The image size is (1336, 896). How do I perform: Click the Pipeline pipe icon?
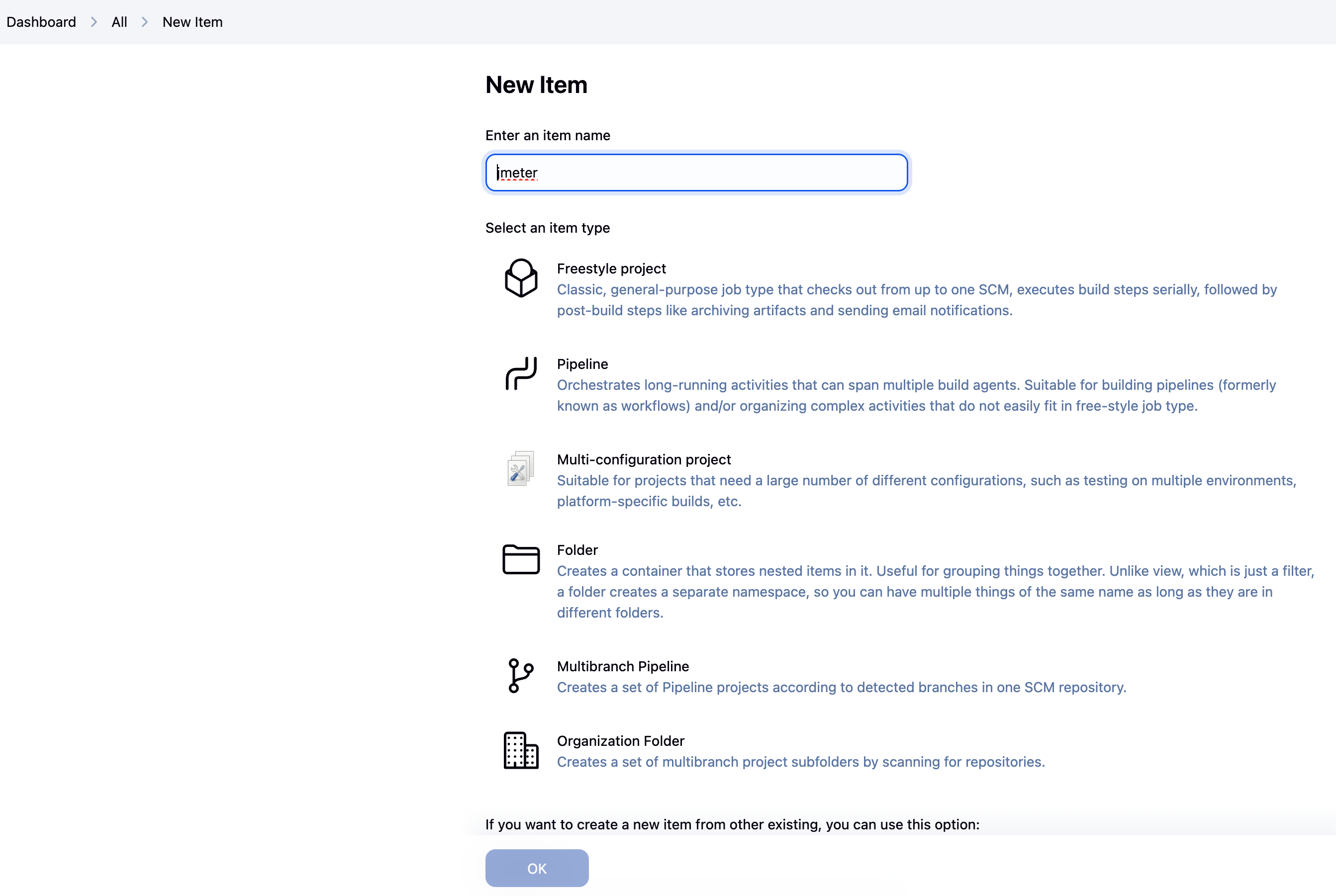[x=521, y=373]
